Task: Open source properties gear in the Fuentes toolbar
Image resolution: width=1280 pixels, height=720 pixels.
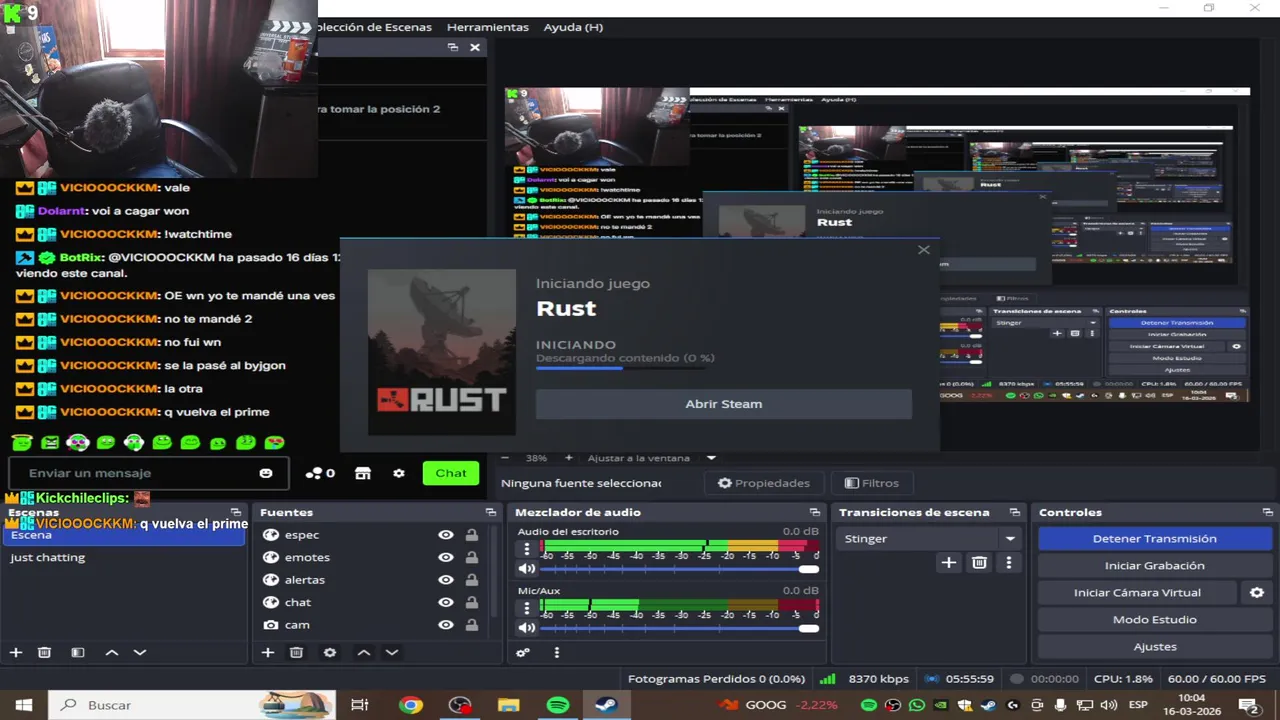Action: pos(330,652)
